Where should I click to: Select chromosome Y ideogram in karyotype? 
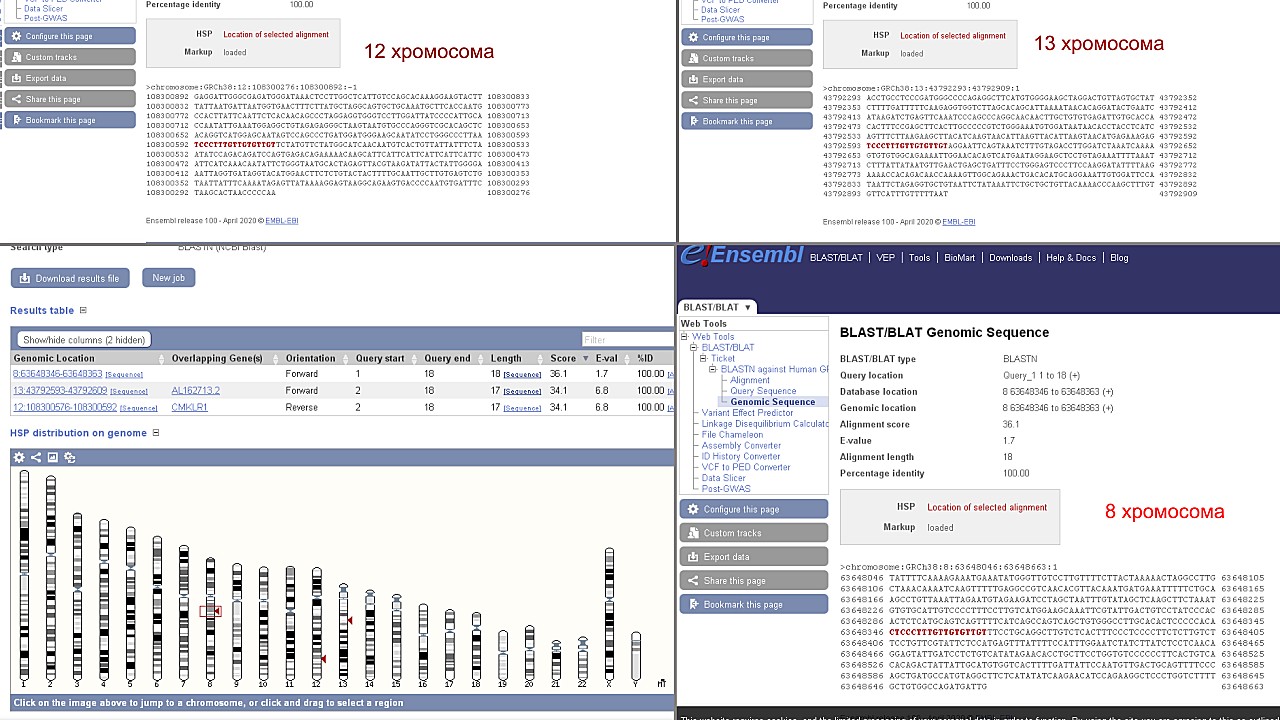[x=636, y=656]
